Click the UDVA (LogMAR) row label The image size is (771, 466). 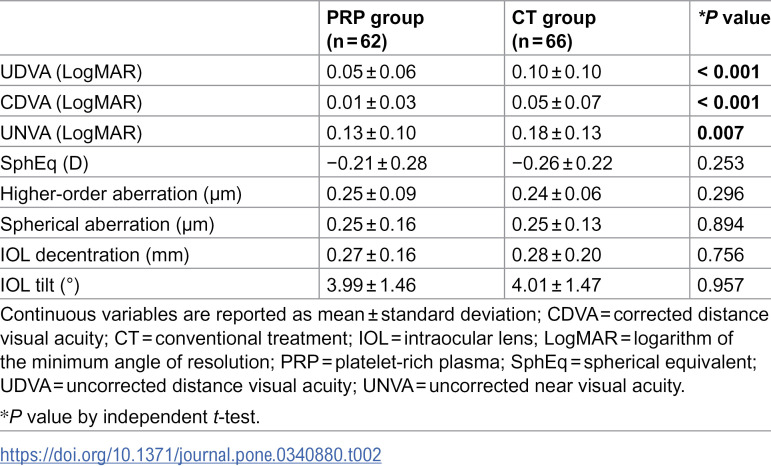coord(71,72)
